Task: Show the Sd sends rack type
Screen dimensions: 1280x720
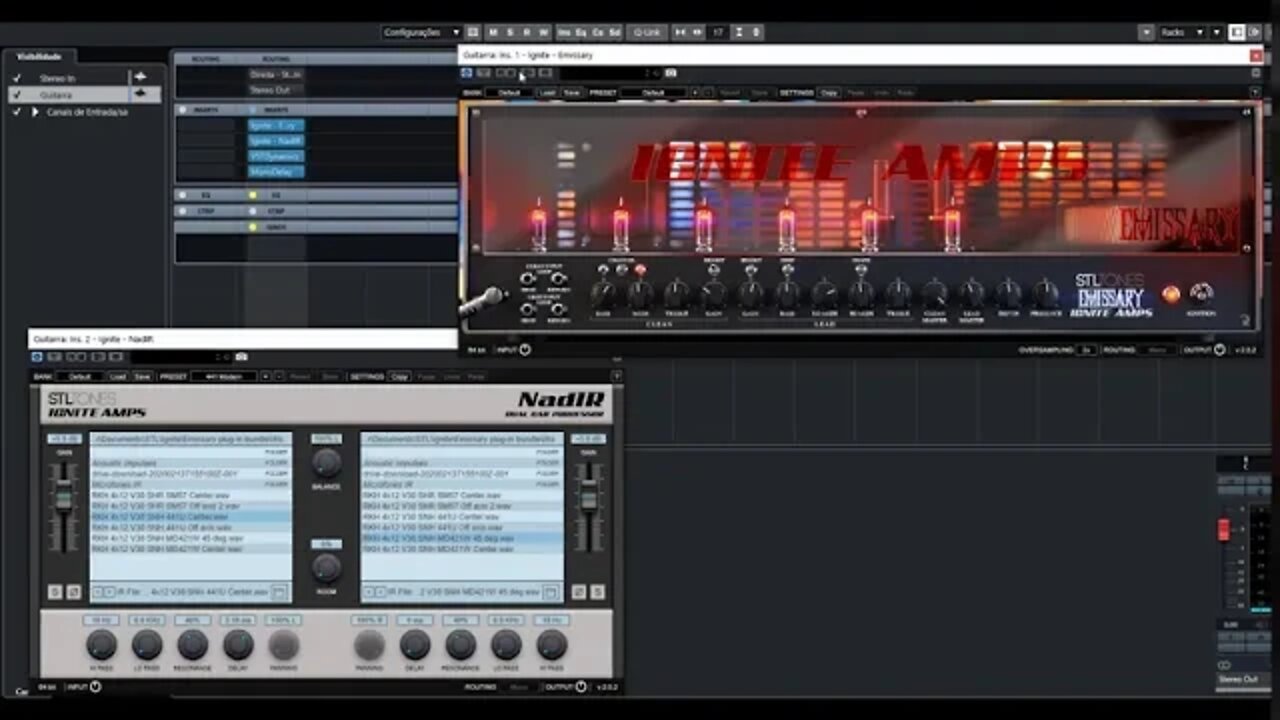Action: tap(614, 32)
